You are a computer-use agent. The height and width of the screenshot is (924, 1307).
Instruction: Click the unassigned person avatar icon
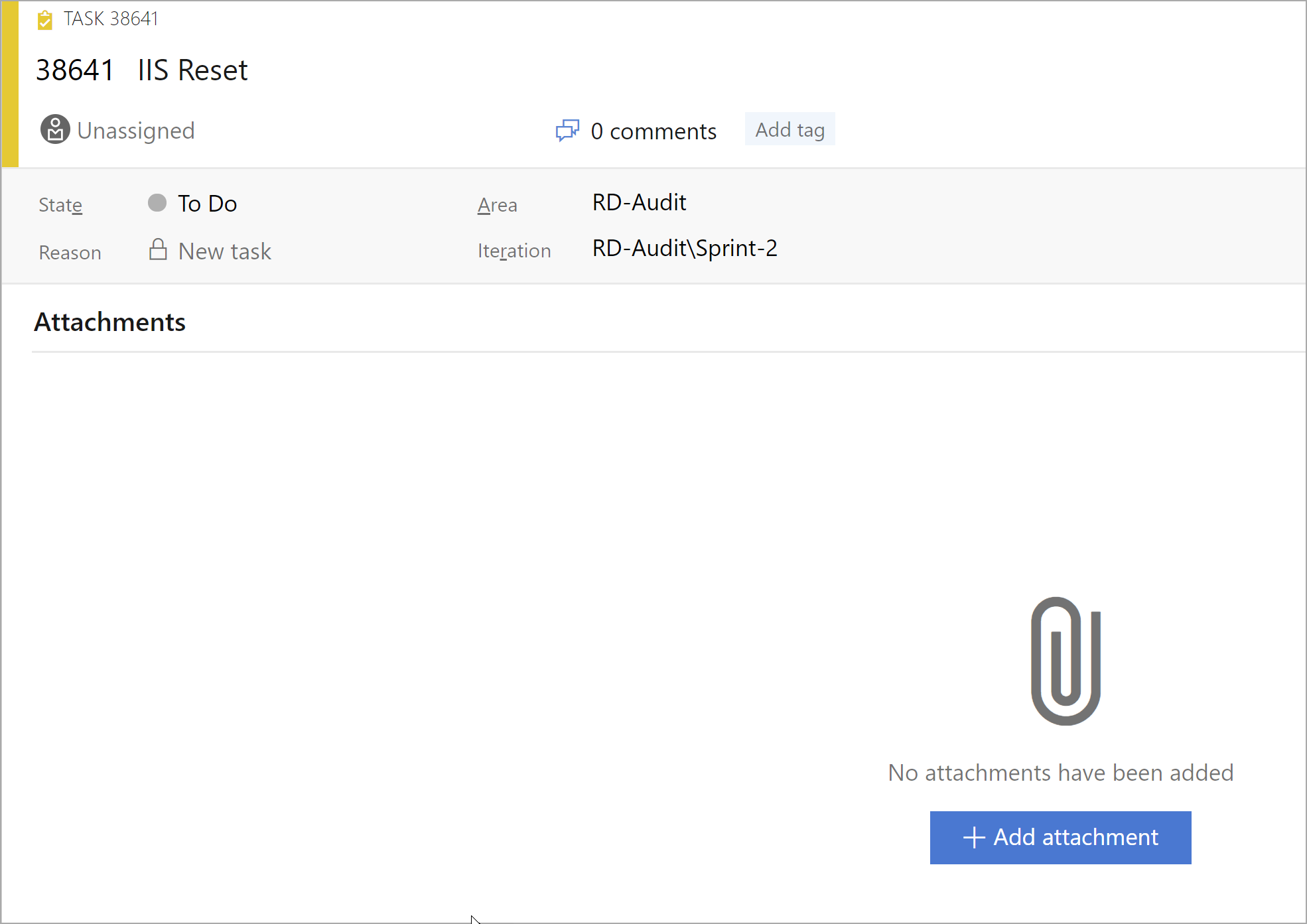pos(55,129)
